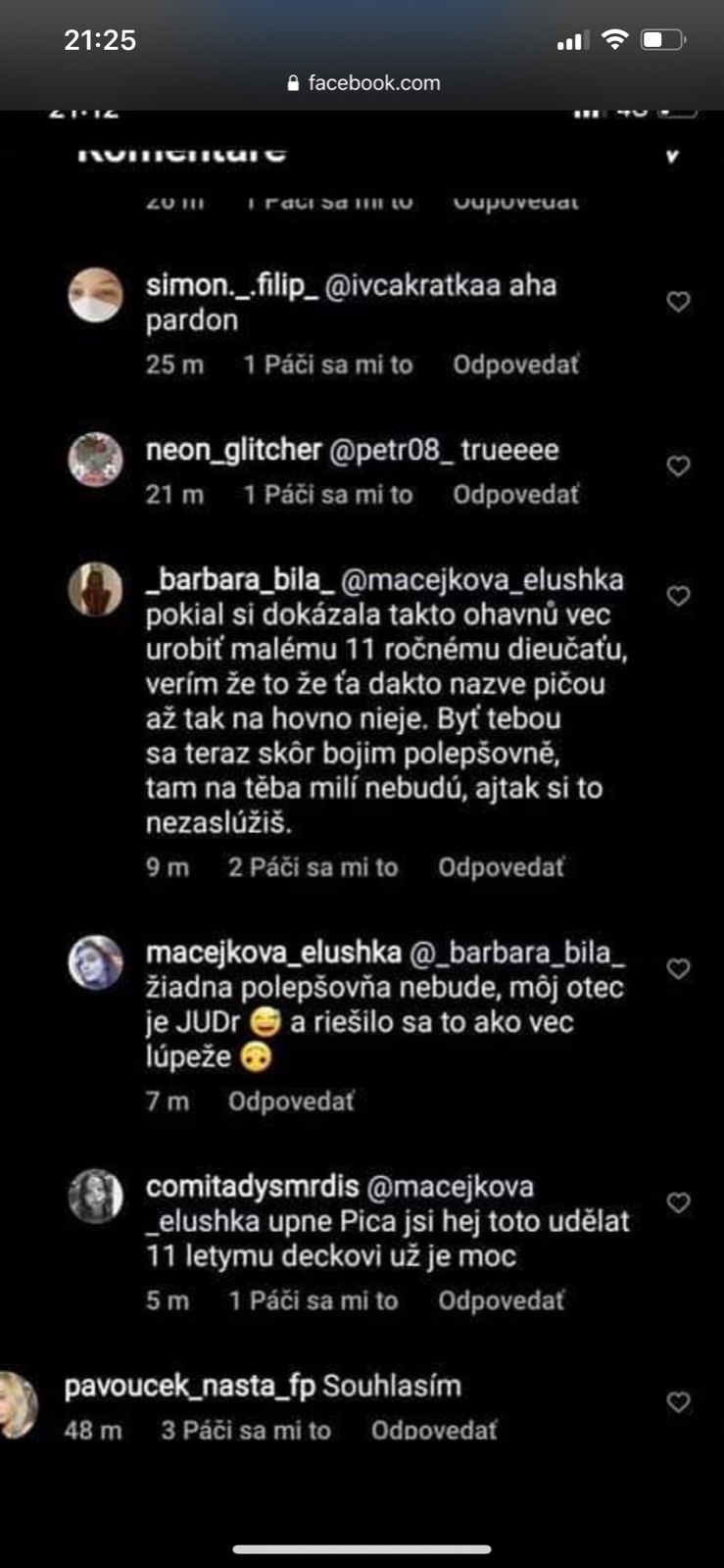
Task: Tap heart on comitadysmrdis comment
Action: pyautogui.click(x=678, y=1202)
